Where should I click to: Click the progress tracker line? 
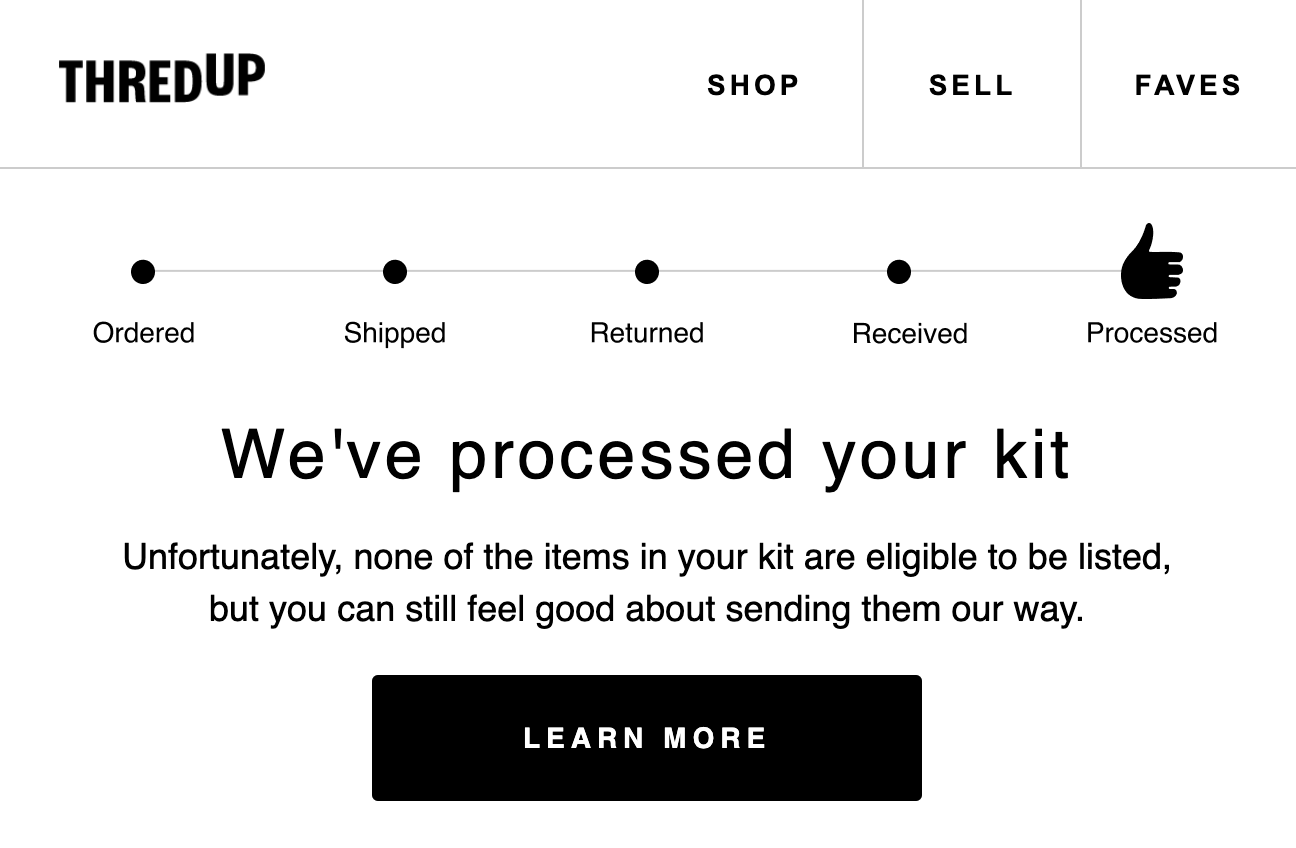pos(520,271)
